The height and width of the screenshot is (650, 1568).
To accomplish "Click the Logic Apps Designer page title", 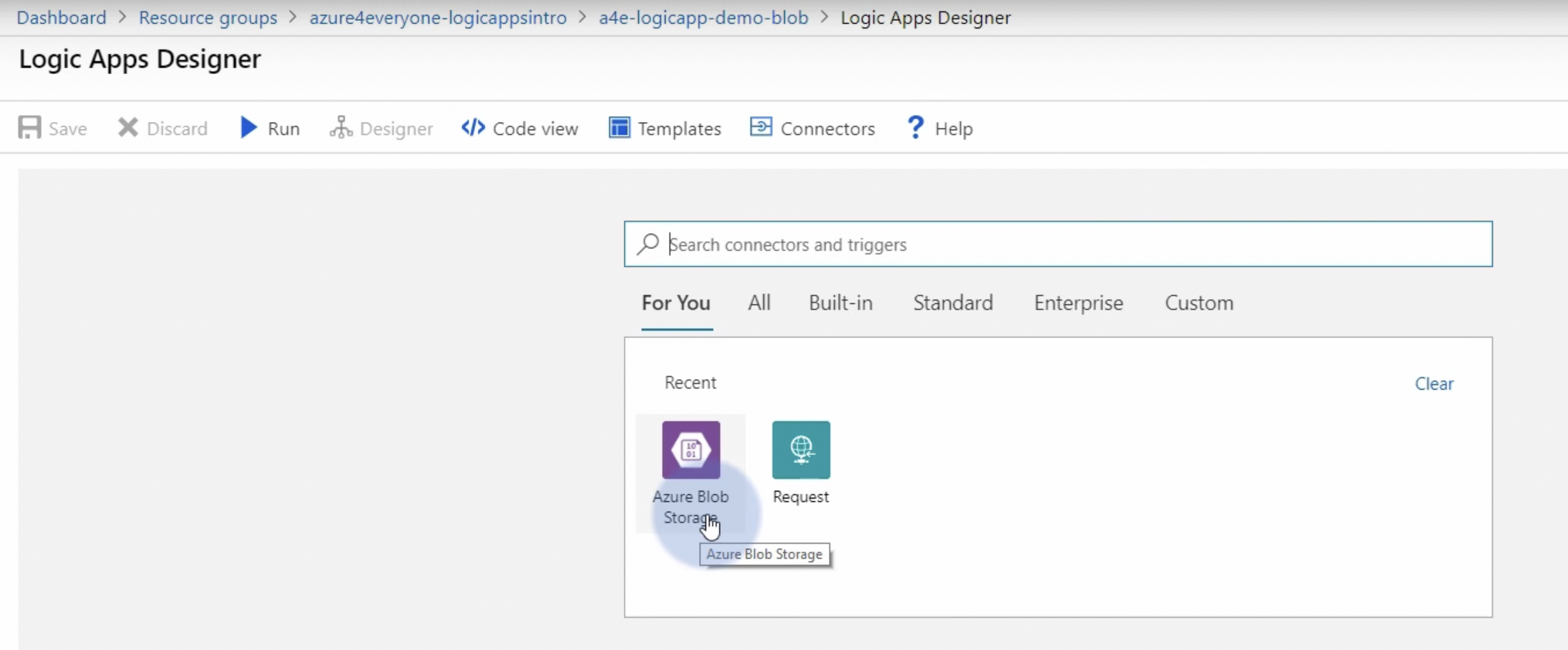I will (140, 59).
